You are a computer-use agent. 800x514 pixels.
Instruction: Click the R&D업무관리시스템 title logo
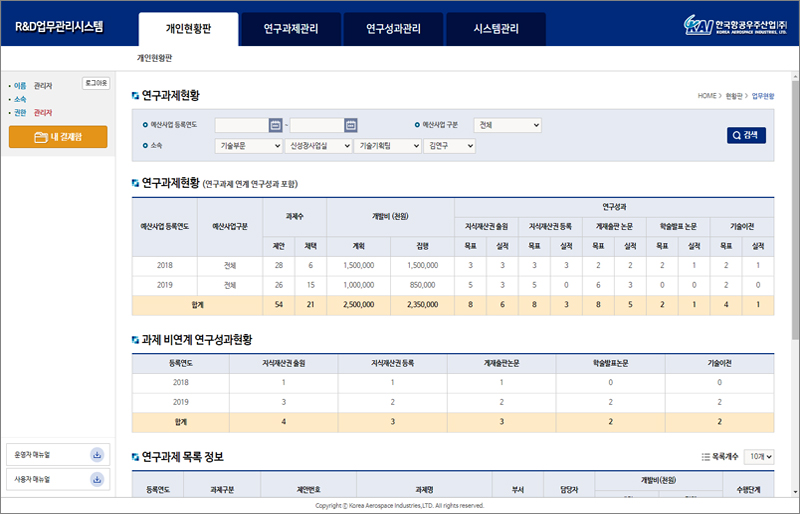coord(59,27)
